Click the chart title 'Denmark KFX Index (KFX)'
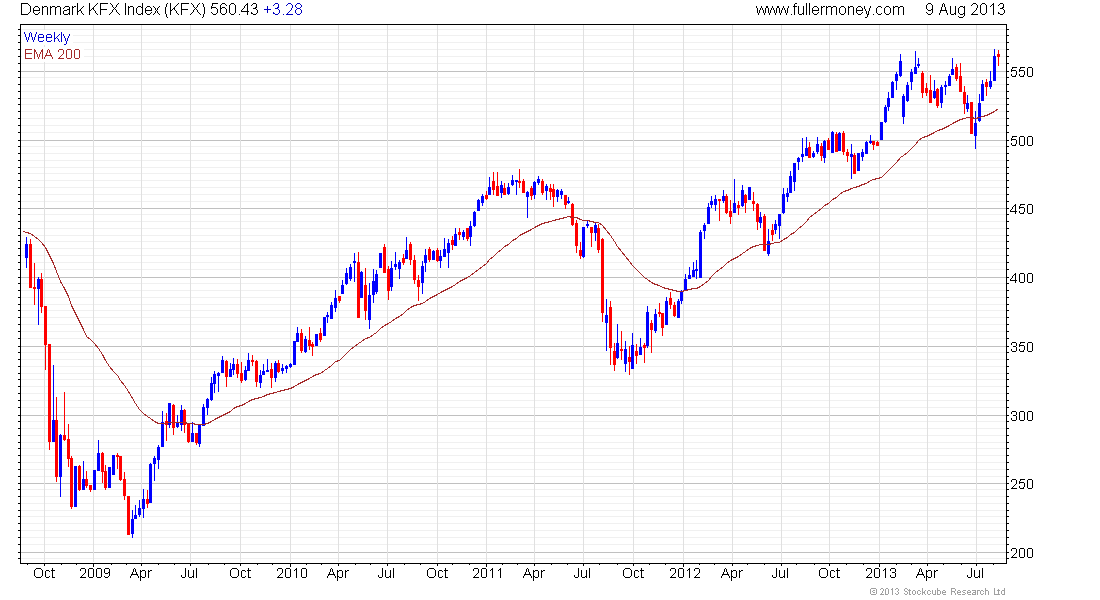The image size is (1100, 600). (x=113, y=10)
